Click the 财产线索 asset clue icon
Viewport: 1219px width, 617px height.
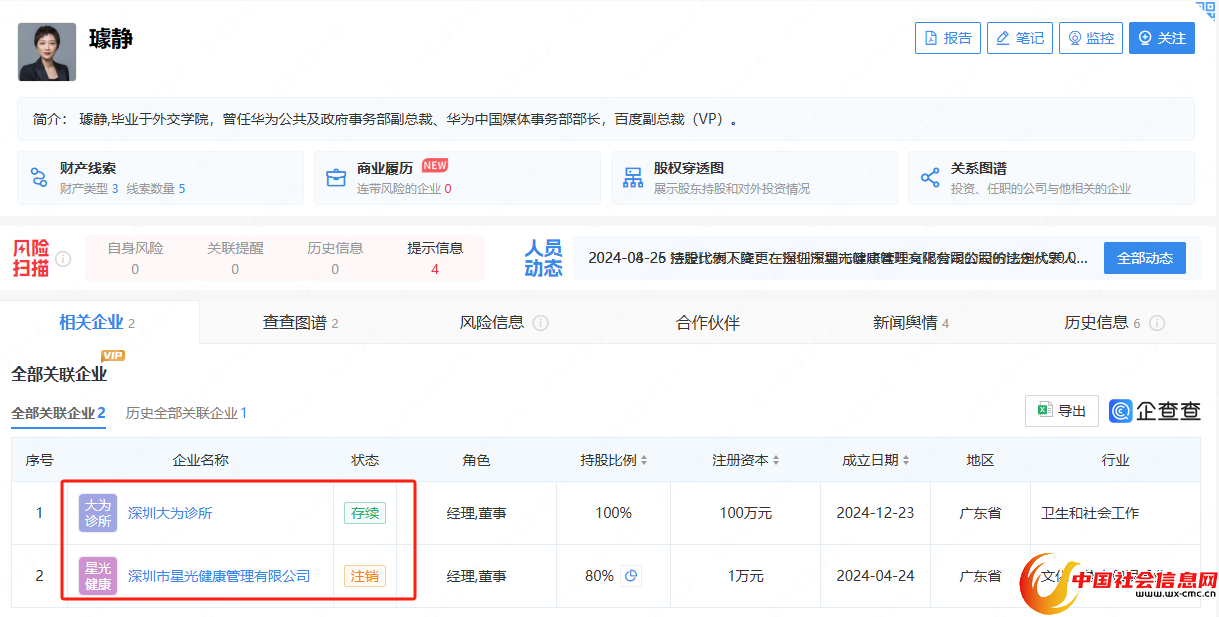(39, 178)
